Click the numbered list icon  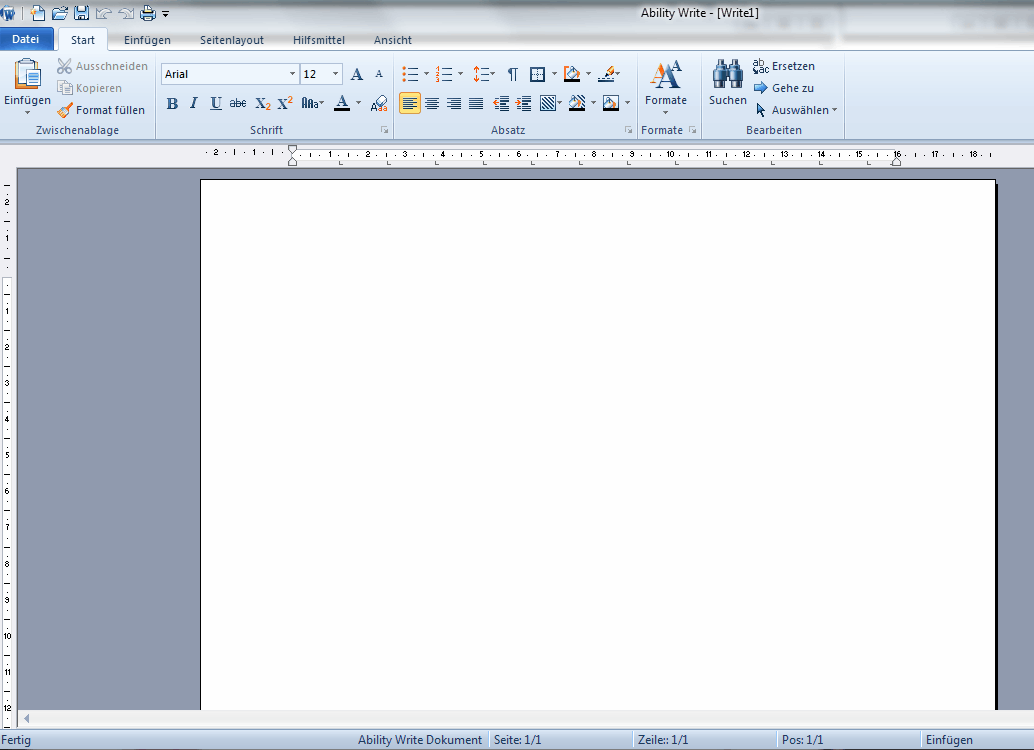click(x=444, y=74)
